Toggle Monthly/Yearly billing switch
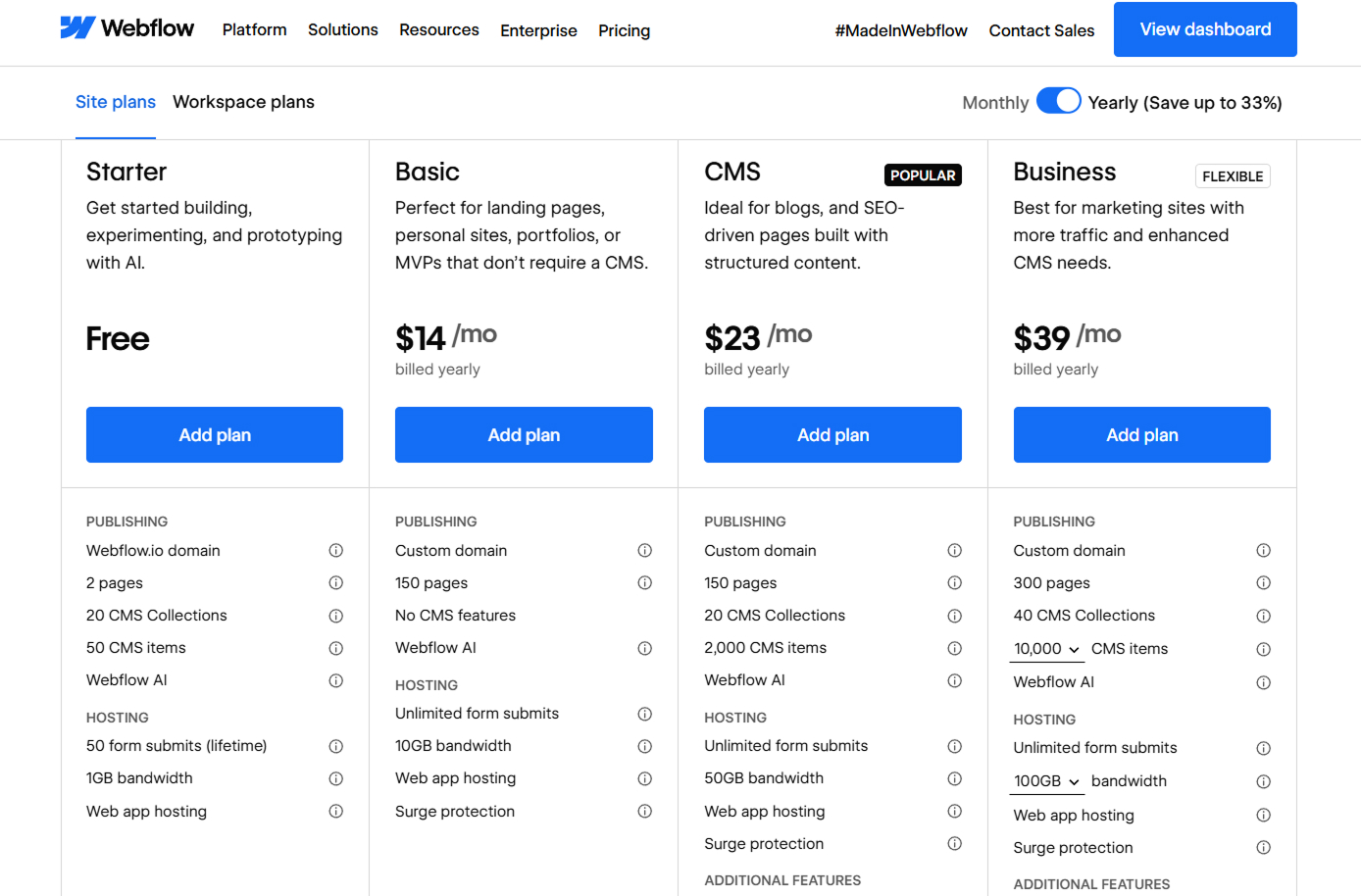This screenshot has width=1361, height=896. pyautogui.click(x=1059, y=101)
